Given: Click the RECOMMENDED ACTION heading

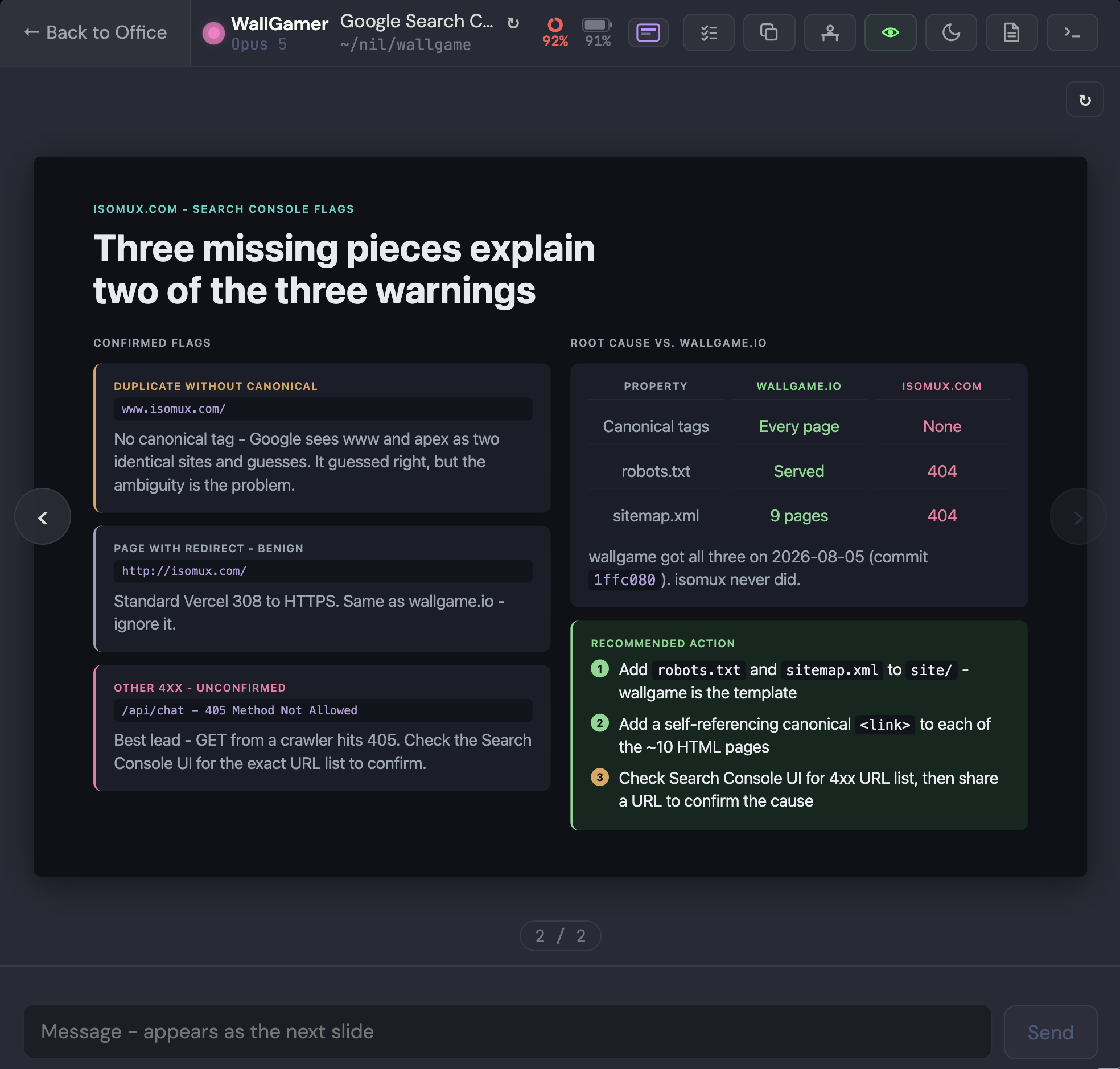Looking at the screenshot, I should (x=662, y=643).
